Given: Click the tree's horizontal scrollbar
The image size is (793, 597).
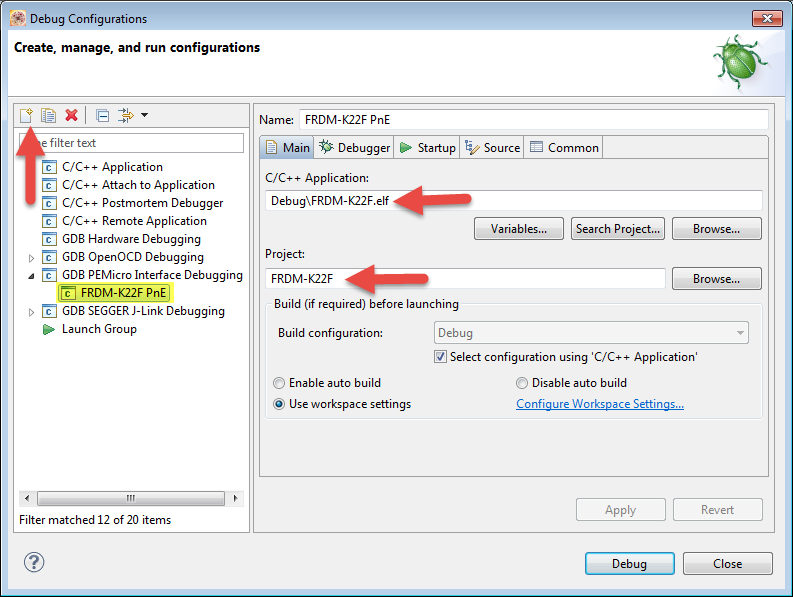Looking at the screenshot, I should (130, 498).
